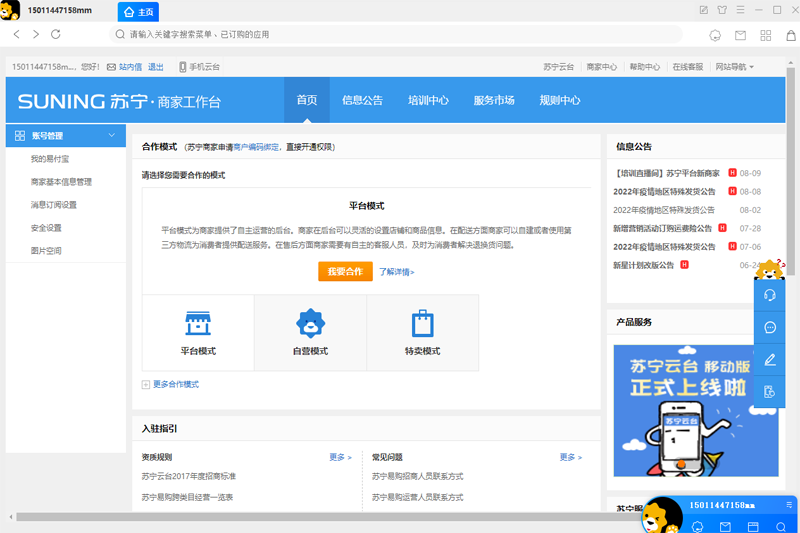Expand 网站导航 dropdown
This screenshot has height=533, width=800.
pos(734,67)
